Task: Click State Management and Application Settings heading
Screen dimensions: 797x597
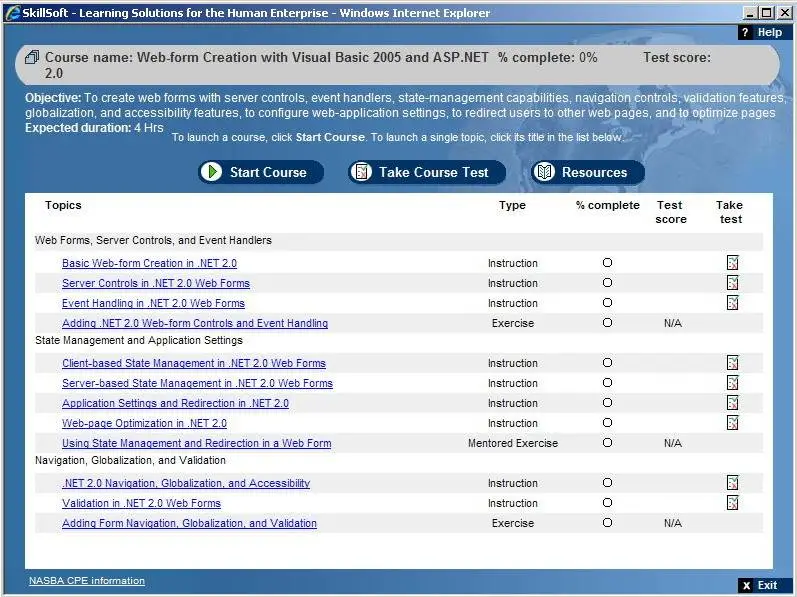Action: [139, 340]
